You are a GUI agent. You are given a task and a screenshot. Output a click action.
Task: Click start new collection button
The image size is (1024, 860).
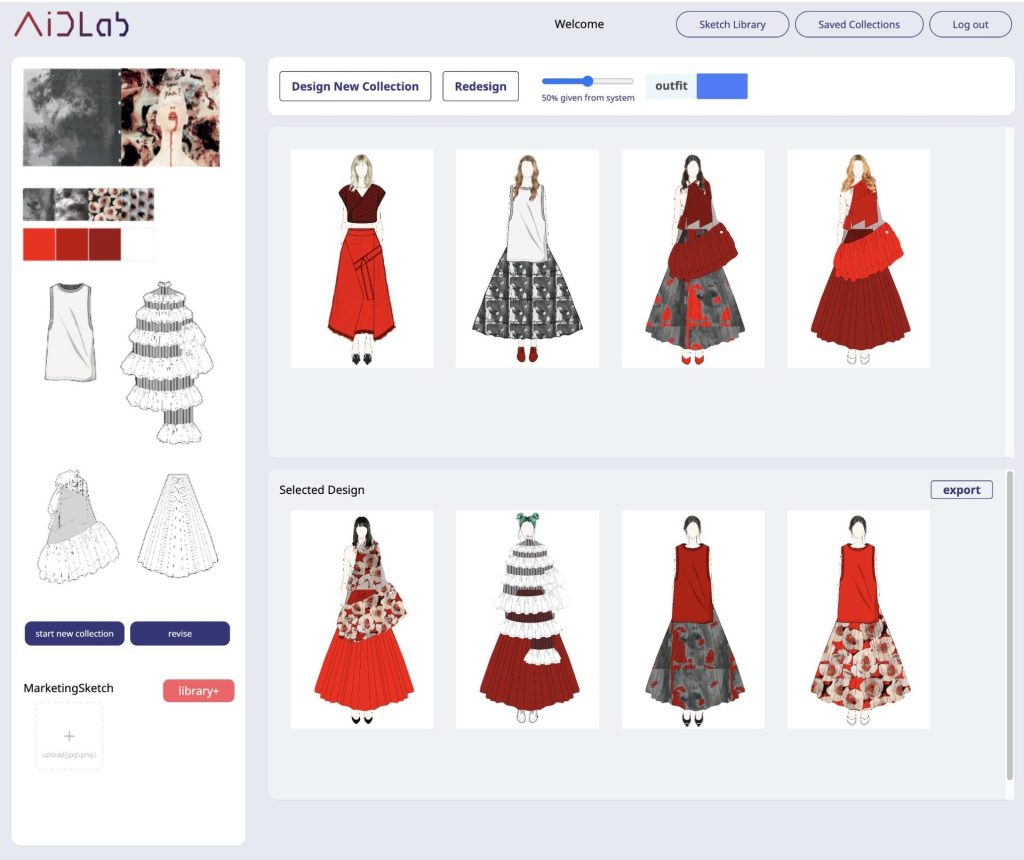[x=74, y=634]
